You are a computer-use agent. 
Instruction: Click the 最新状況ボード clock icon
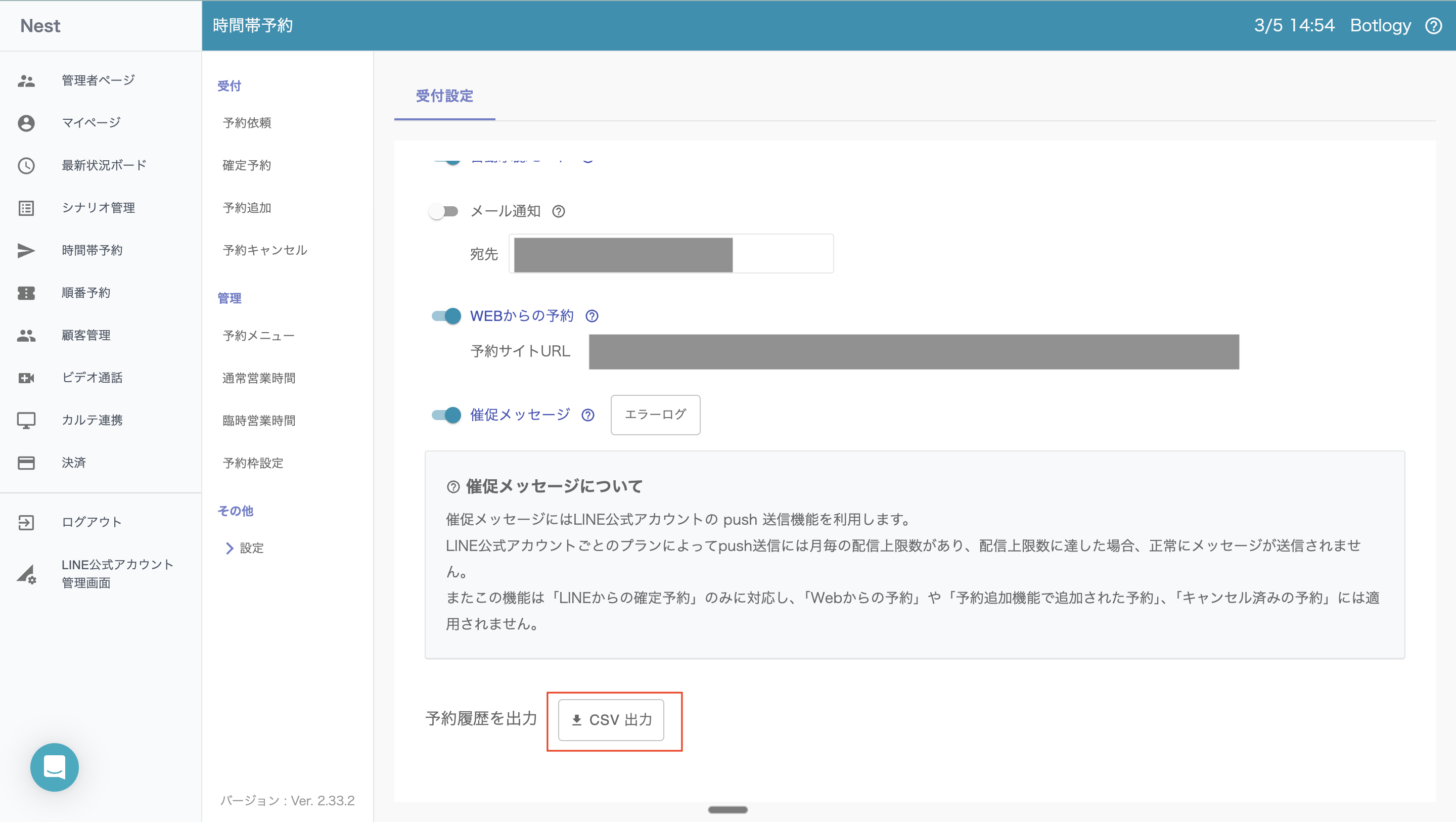click(26, 166)
